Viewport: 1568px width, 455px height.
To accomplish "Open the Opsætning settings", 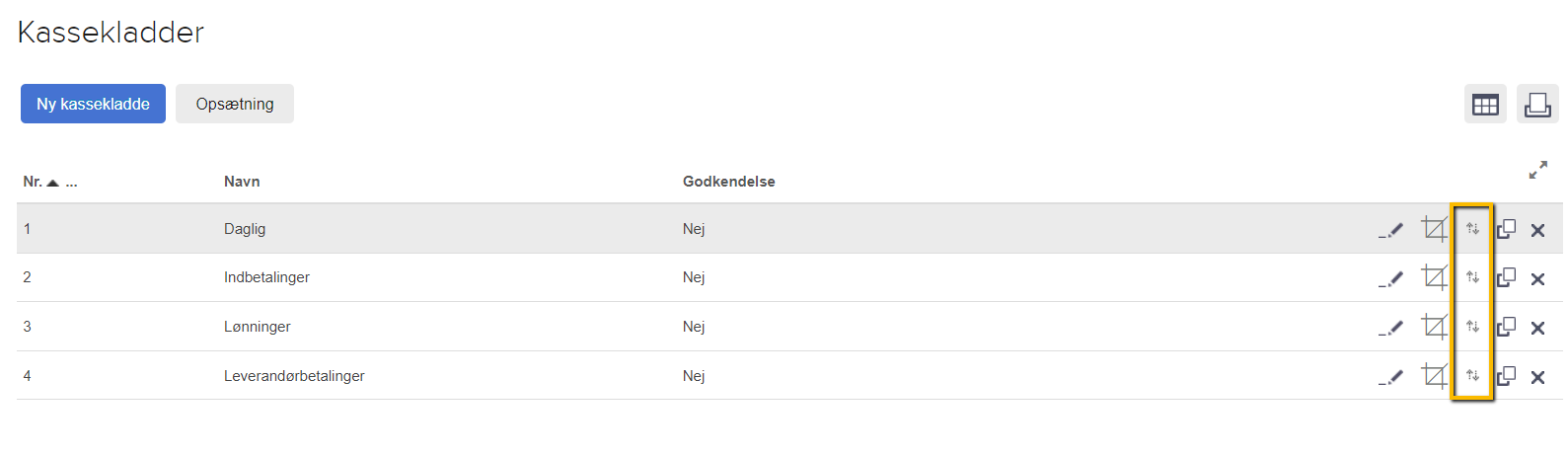I will coord(235,104).
